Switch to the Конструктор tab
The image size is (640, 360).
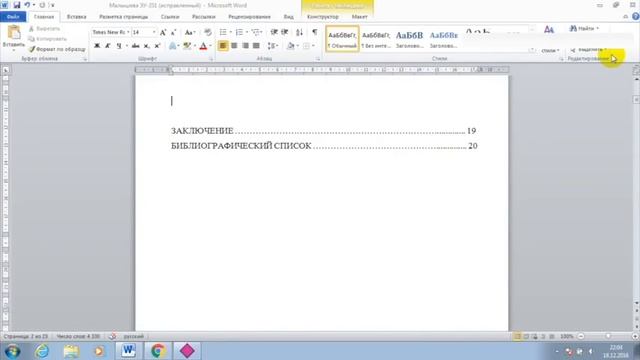[x=323, y=17]
